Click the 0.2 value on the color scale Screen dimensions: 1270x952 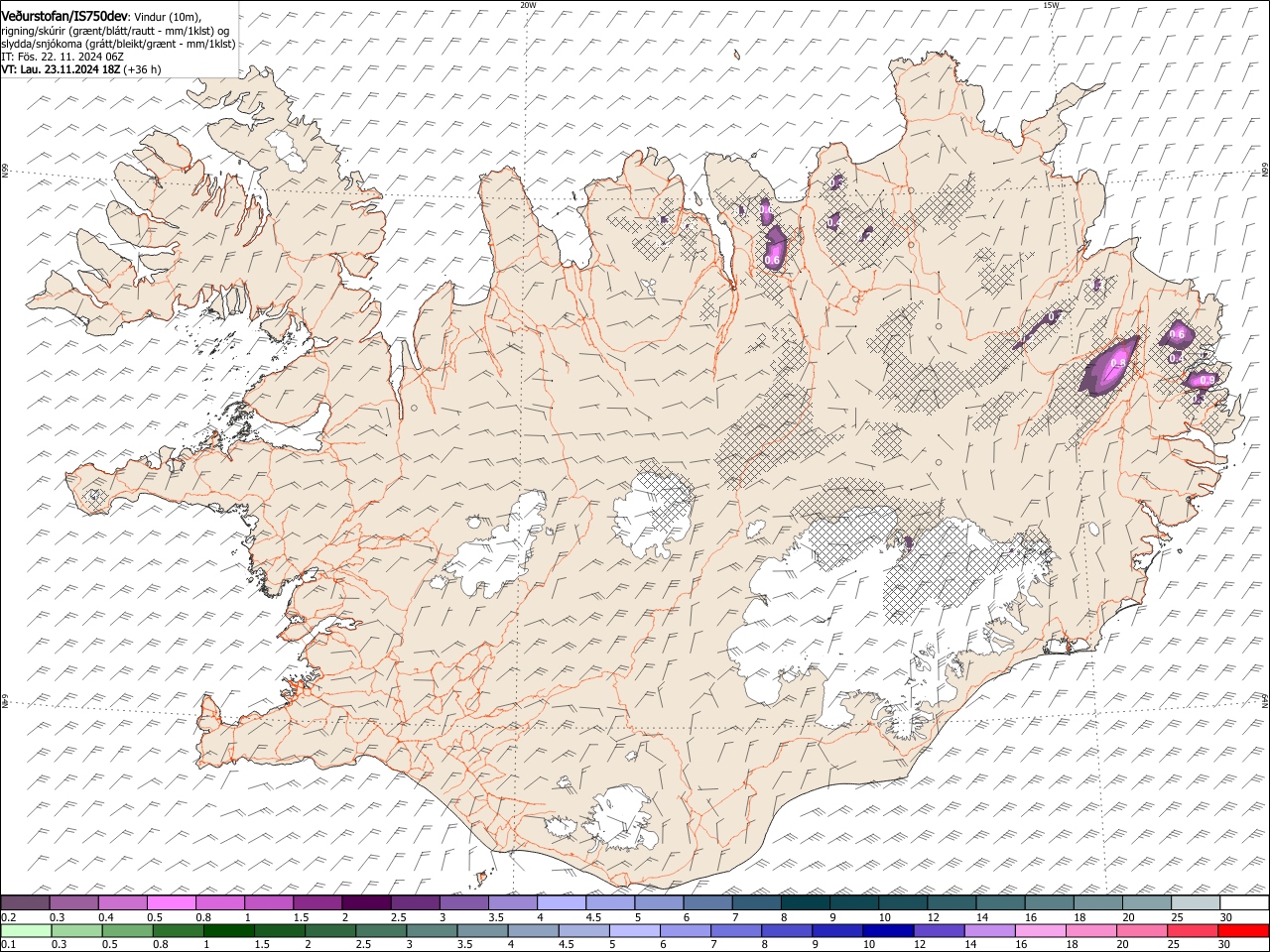click(8, 917)
